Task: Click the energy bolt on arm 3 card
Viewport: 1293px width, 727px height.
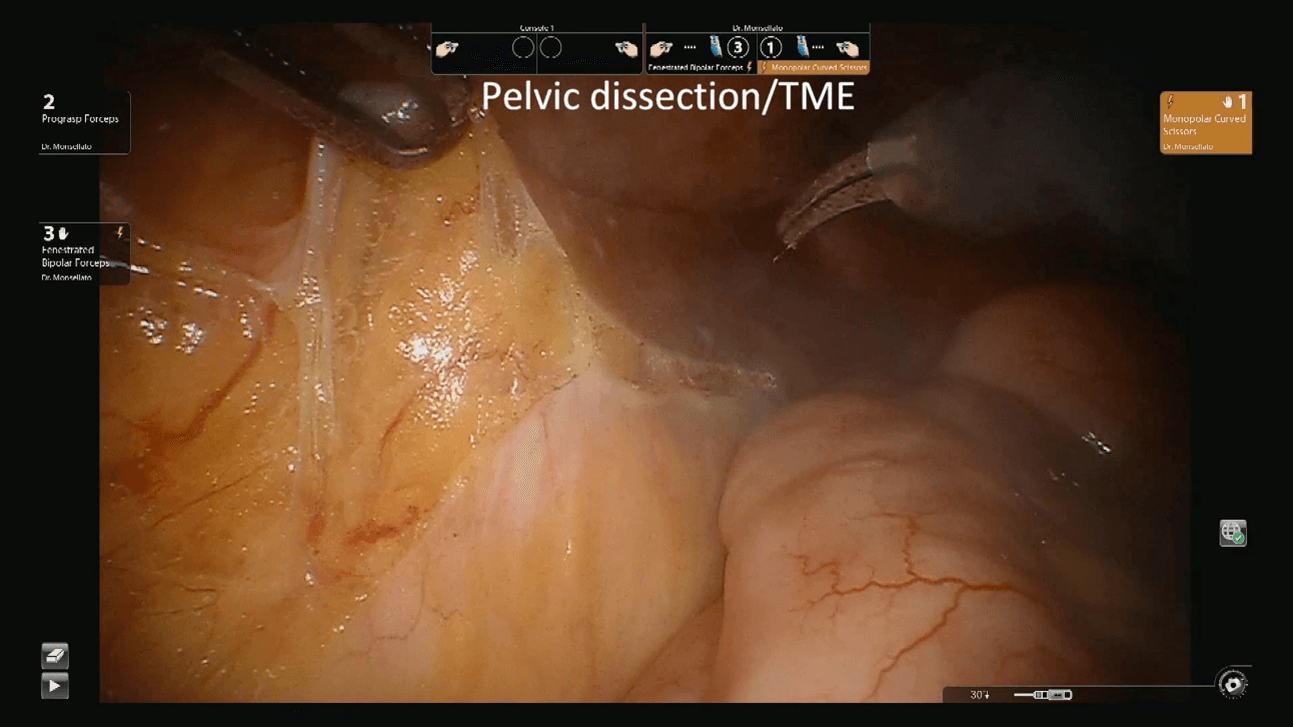Action: pos(120,233)
